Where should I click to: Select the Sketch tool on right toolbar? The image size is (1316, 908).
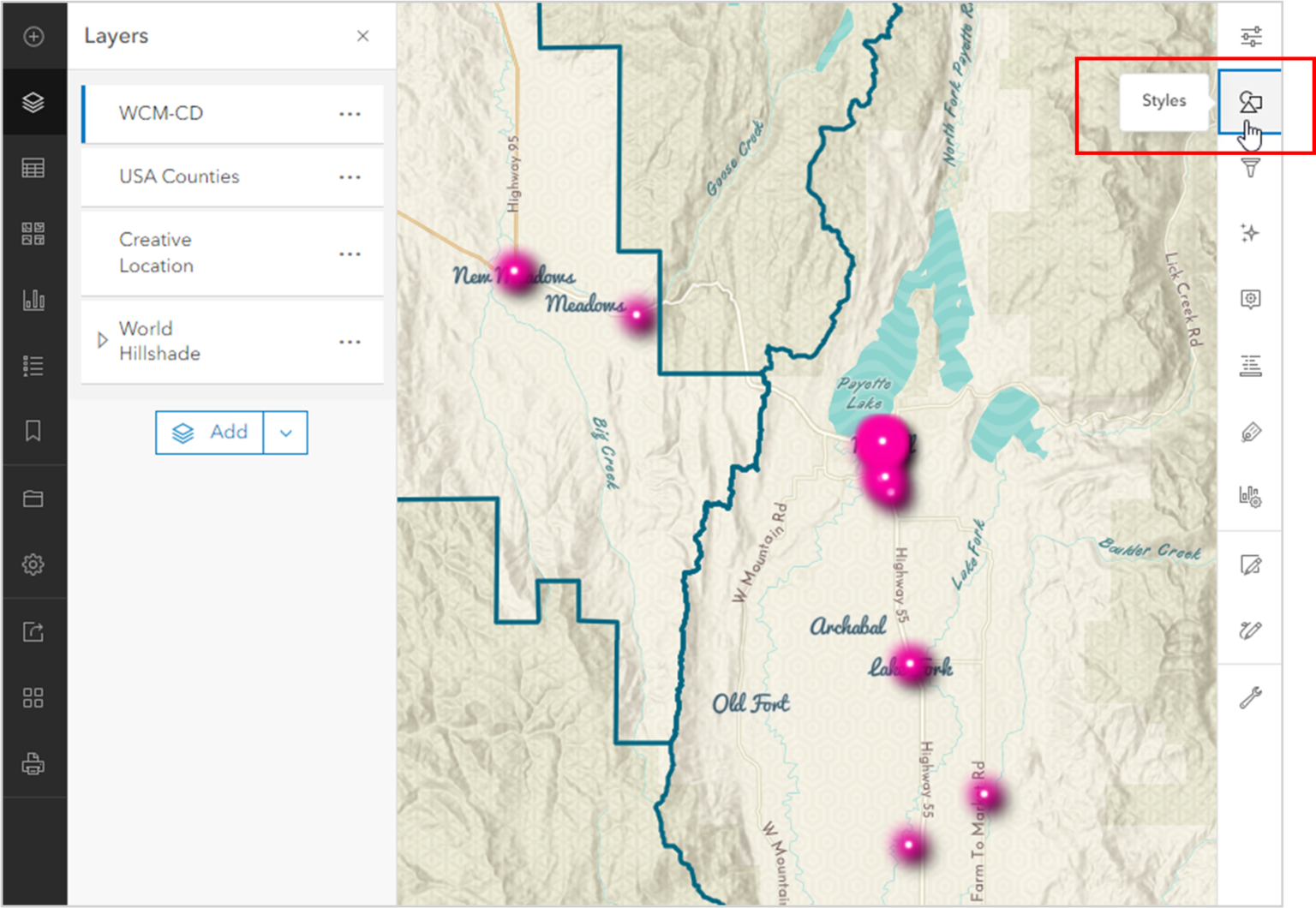(1250, 630)
